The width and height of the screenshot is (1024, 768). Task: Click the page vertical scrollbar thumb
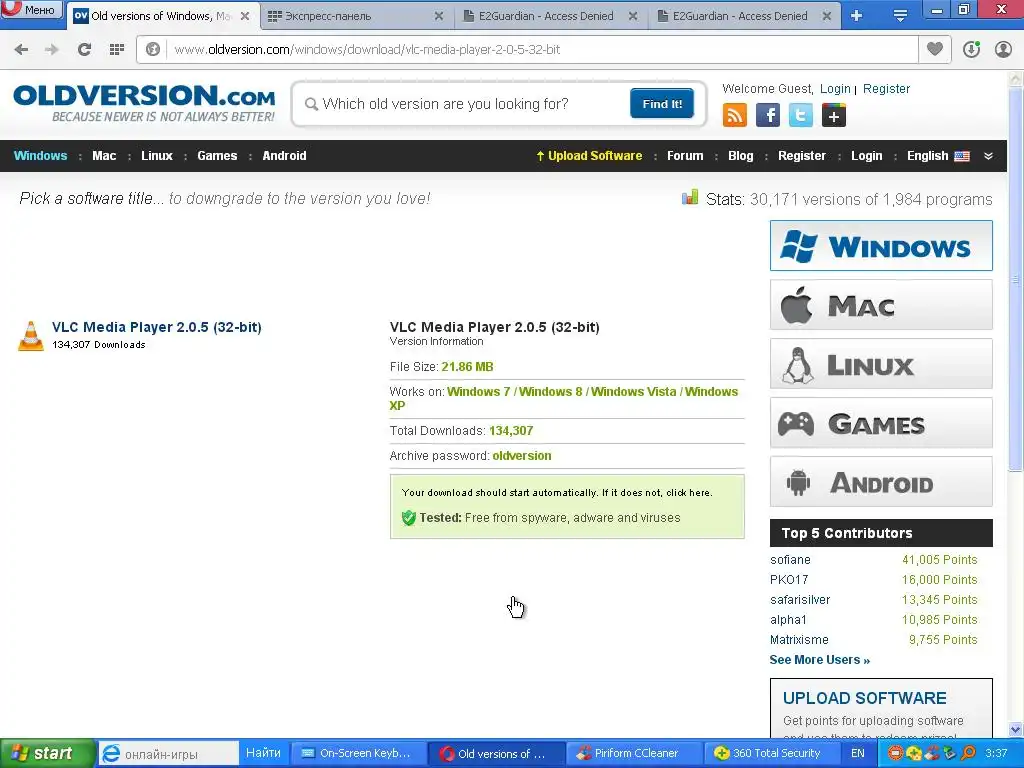[x=1015, y=279]
